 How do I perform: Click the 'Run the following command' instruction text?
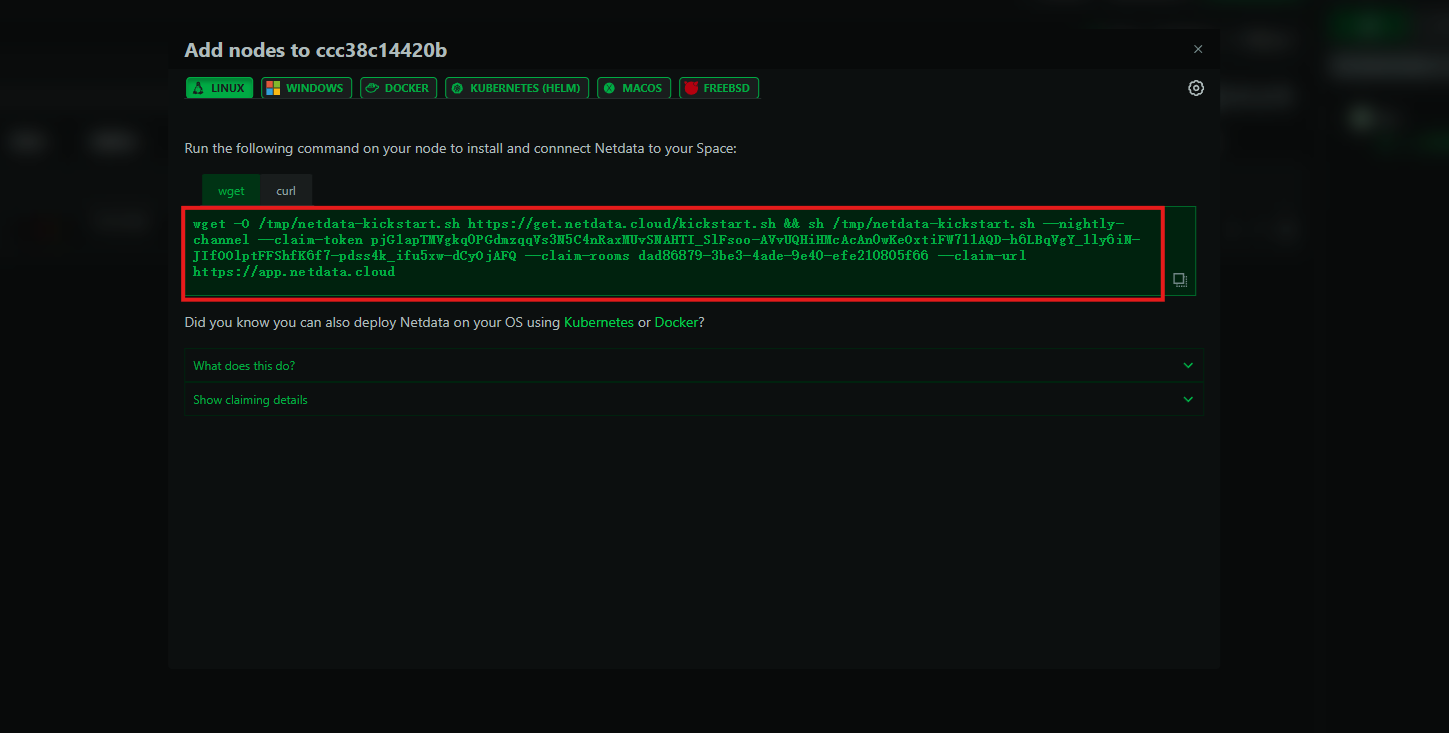pyautogui.click(x=461, y=149)
